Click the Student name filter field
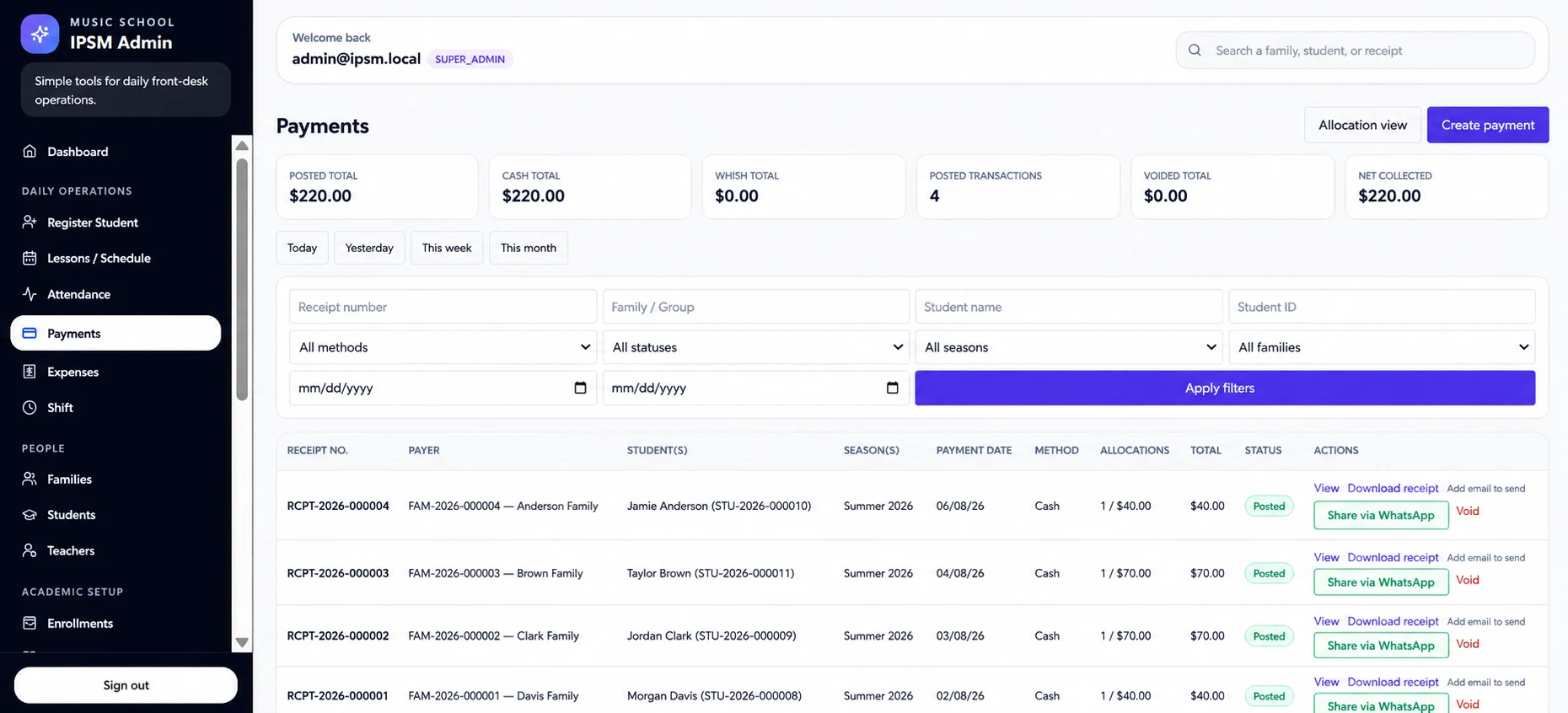 pyautogui.click(x=1068, y=307)
